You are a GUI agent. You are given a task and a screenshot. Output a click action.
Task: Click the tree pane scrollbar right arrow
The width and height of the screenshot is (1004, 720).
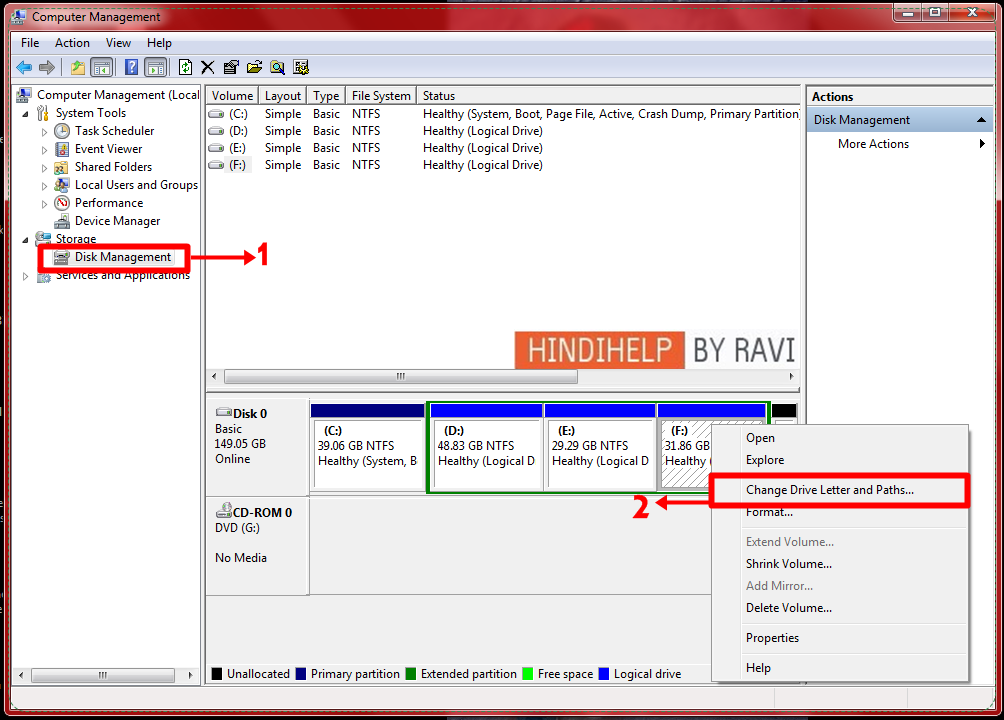click(190, 675)
